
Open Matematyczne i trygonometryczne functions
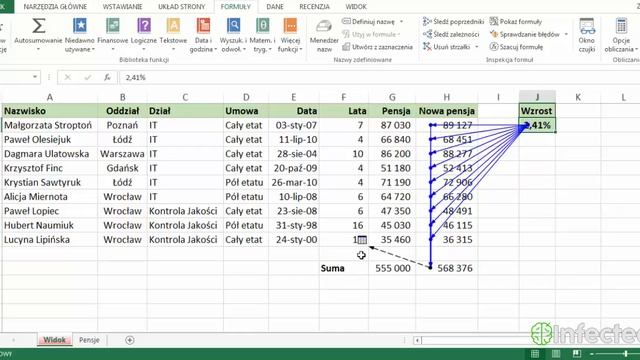point(262,36)
